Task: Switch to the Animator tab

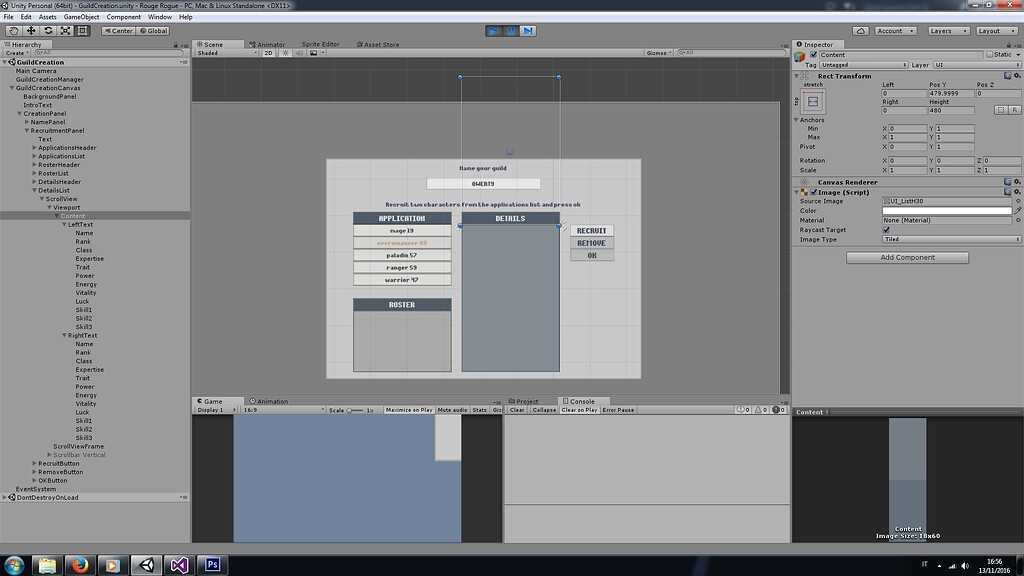Action: [x=268, y=44]
